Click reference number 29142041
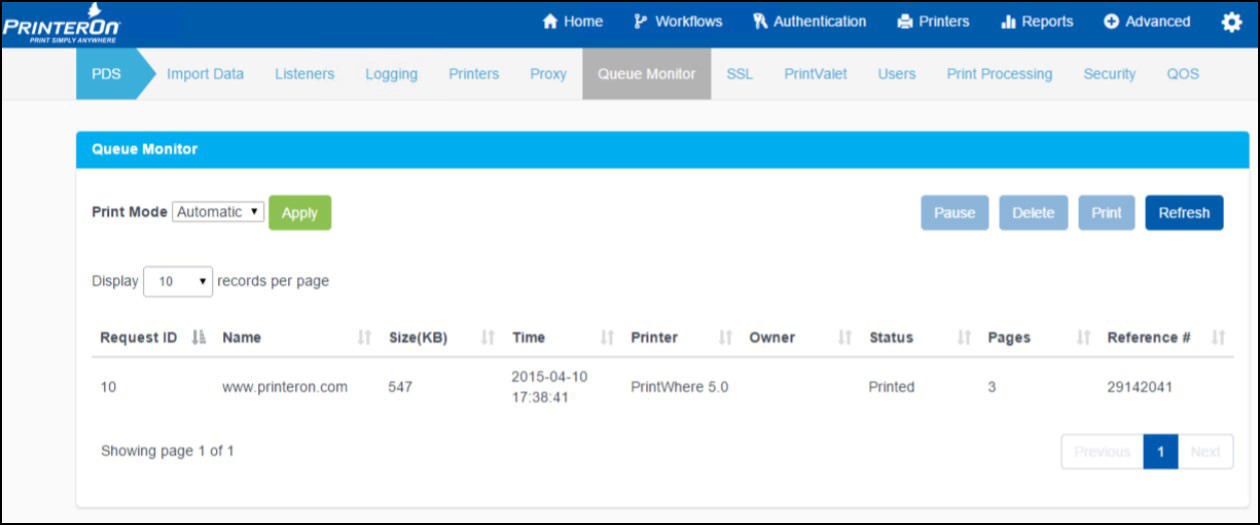The width and height of the screenshot is (1260, 525). click(1140, 387)
